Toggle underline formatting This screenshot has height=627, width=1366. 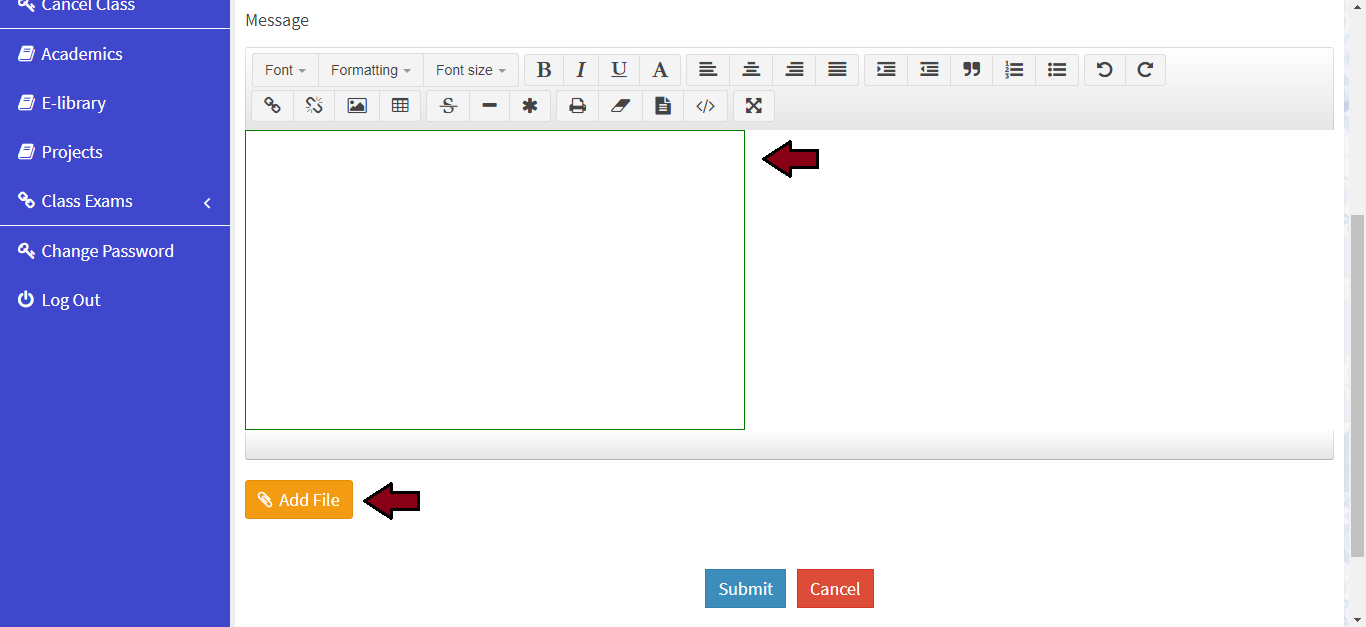click(x=619, y=70)
